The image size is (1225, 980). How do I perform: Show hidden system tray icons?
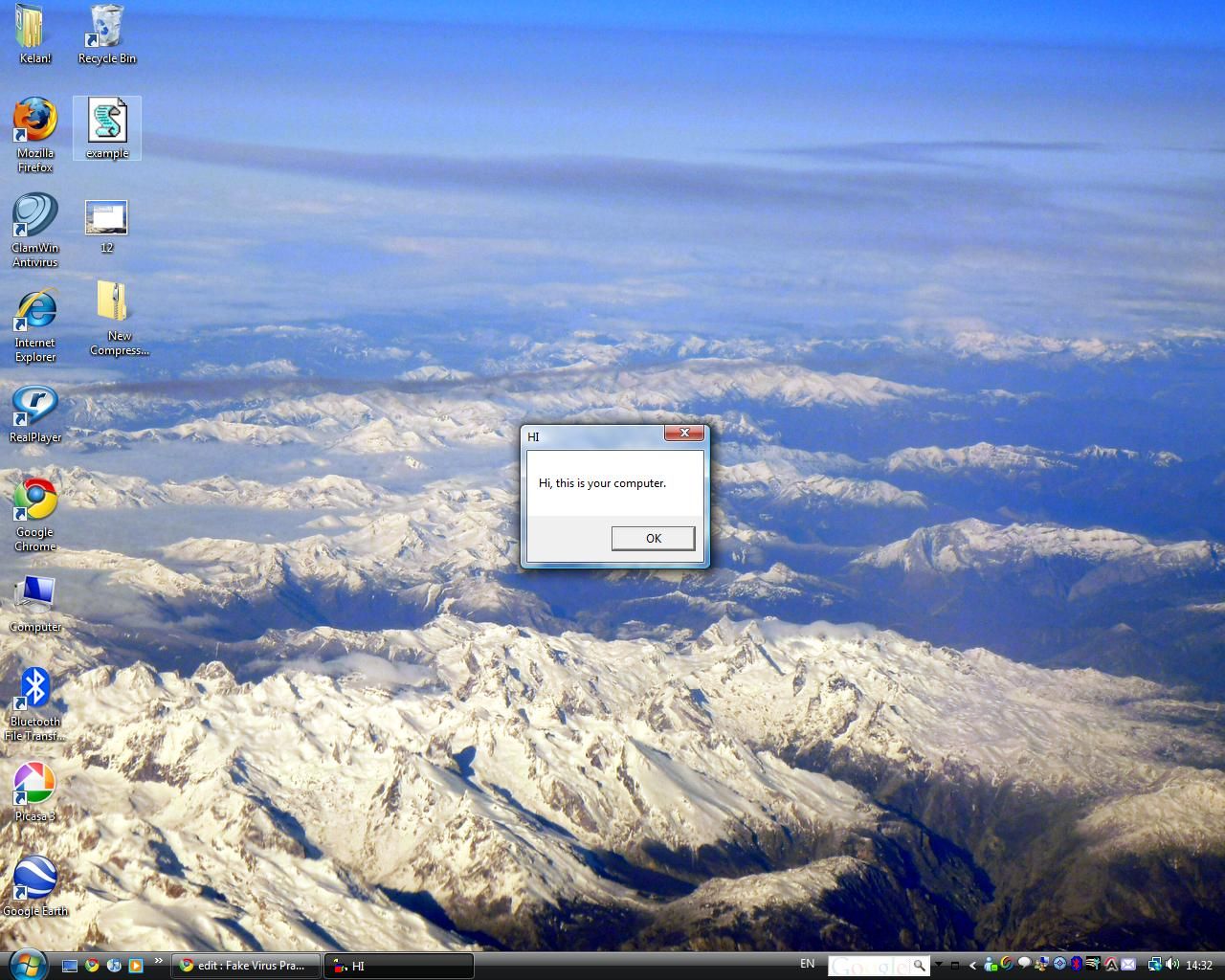(x=972, y=966)
